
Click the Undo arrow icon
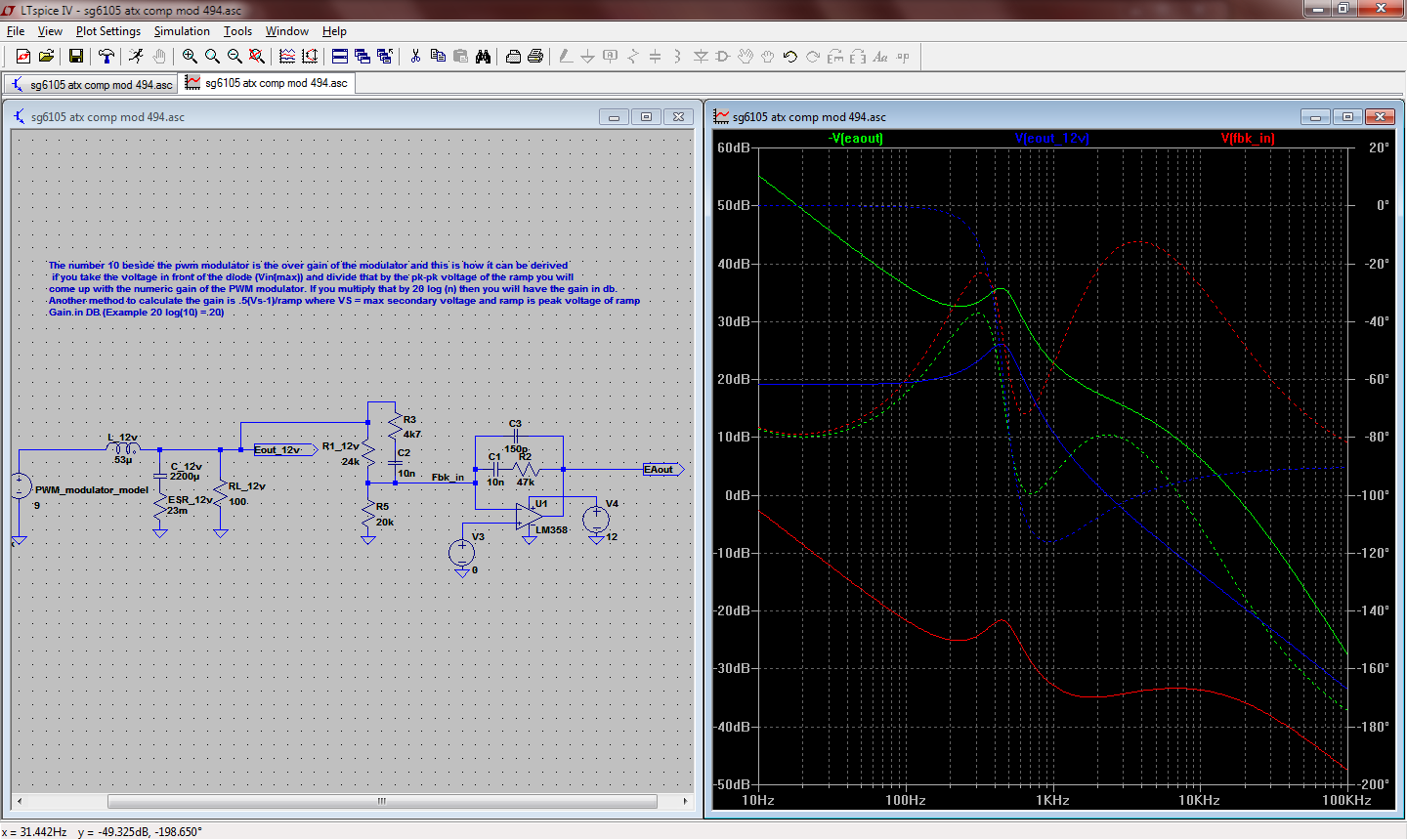tap(790, 57)
